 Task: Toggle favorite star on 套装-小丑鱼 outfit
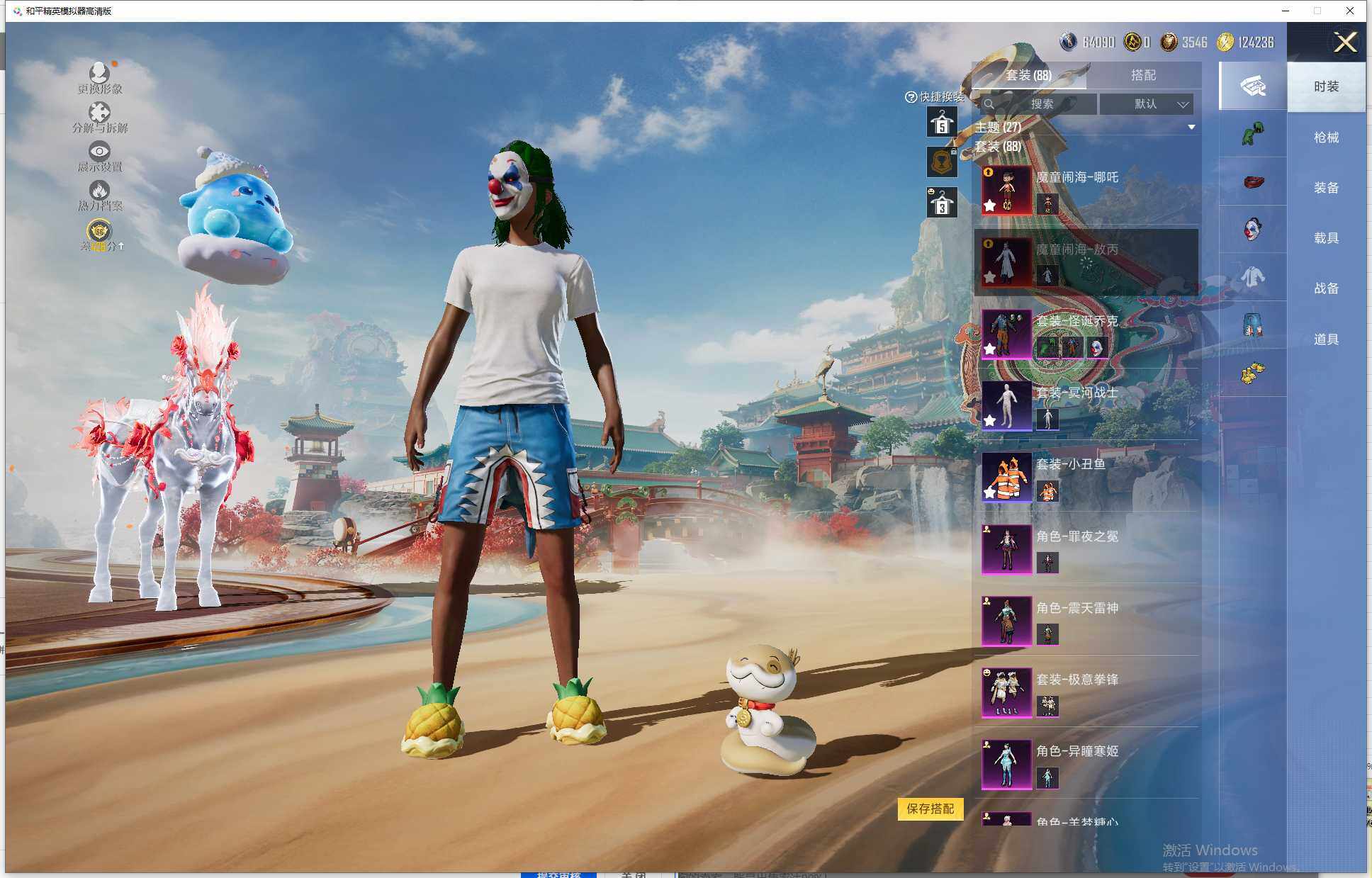pyautogui.click(x=990, y=492)
